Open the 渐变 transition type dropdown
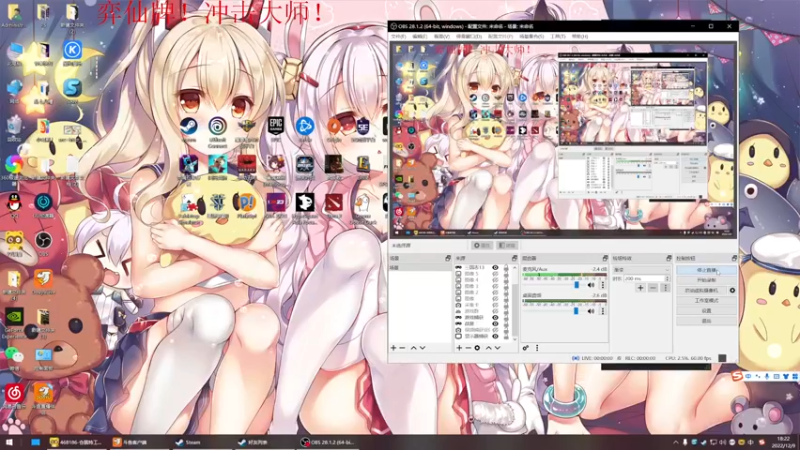 (x=641, y=270)
